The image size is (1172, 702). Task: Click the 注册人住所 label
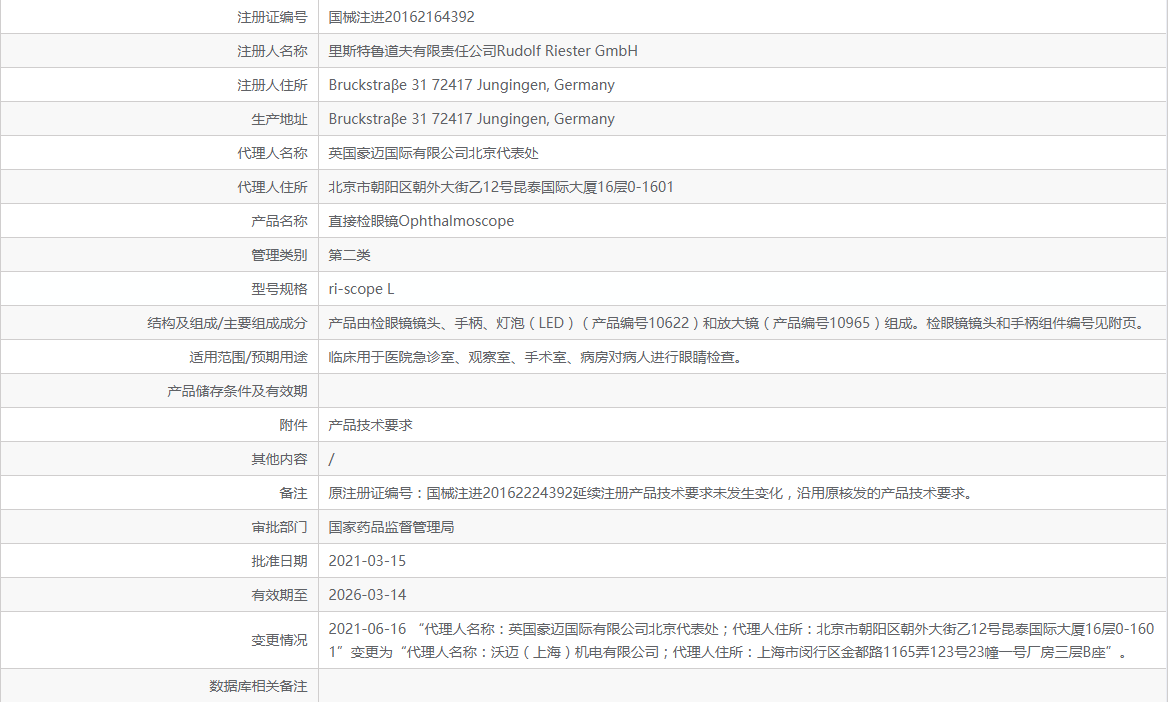point(272,85)
